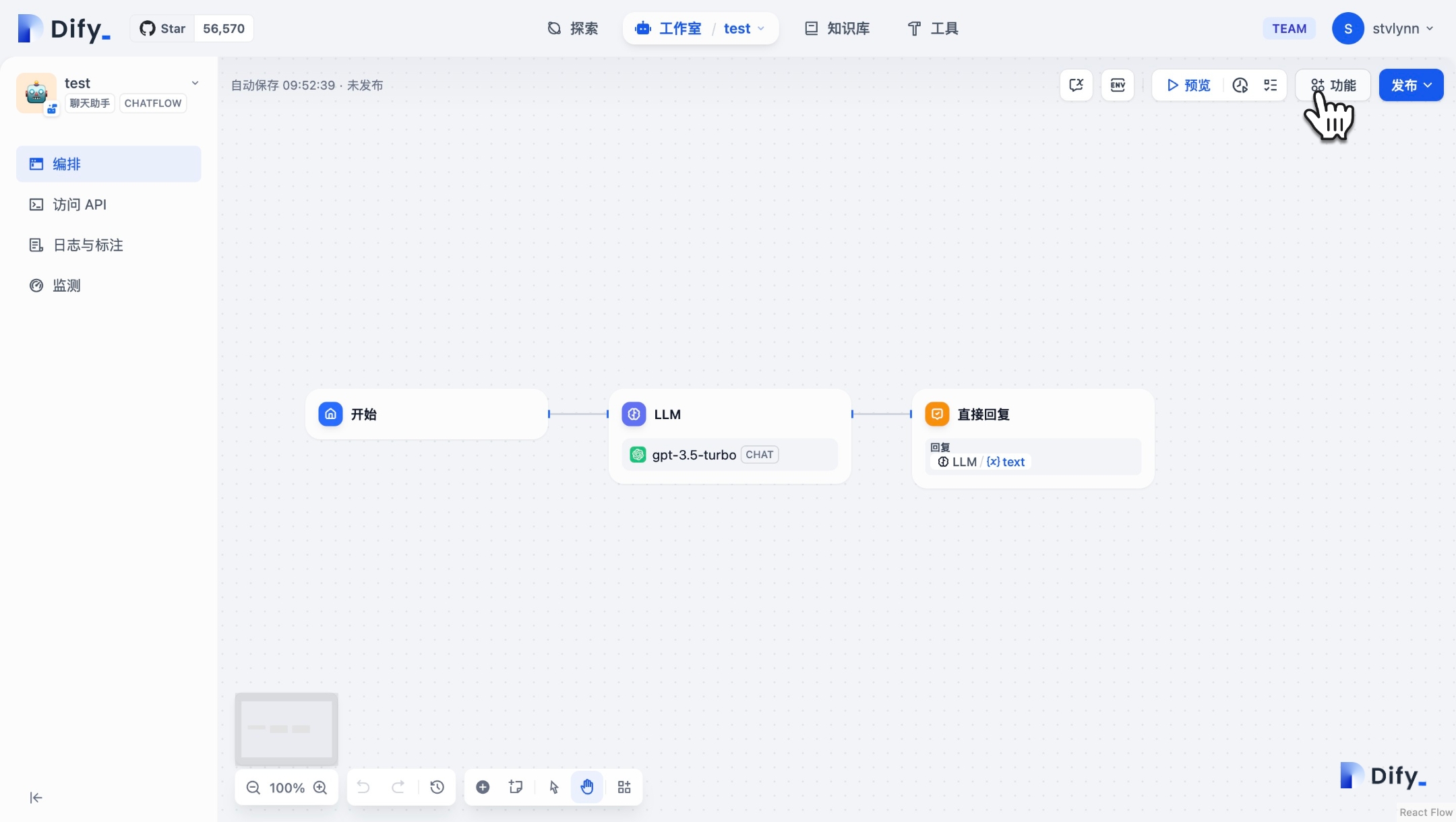Toggle hand pan mode

click(587, 787)
